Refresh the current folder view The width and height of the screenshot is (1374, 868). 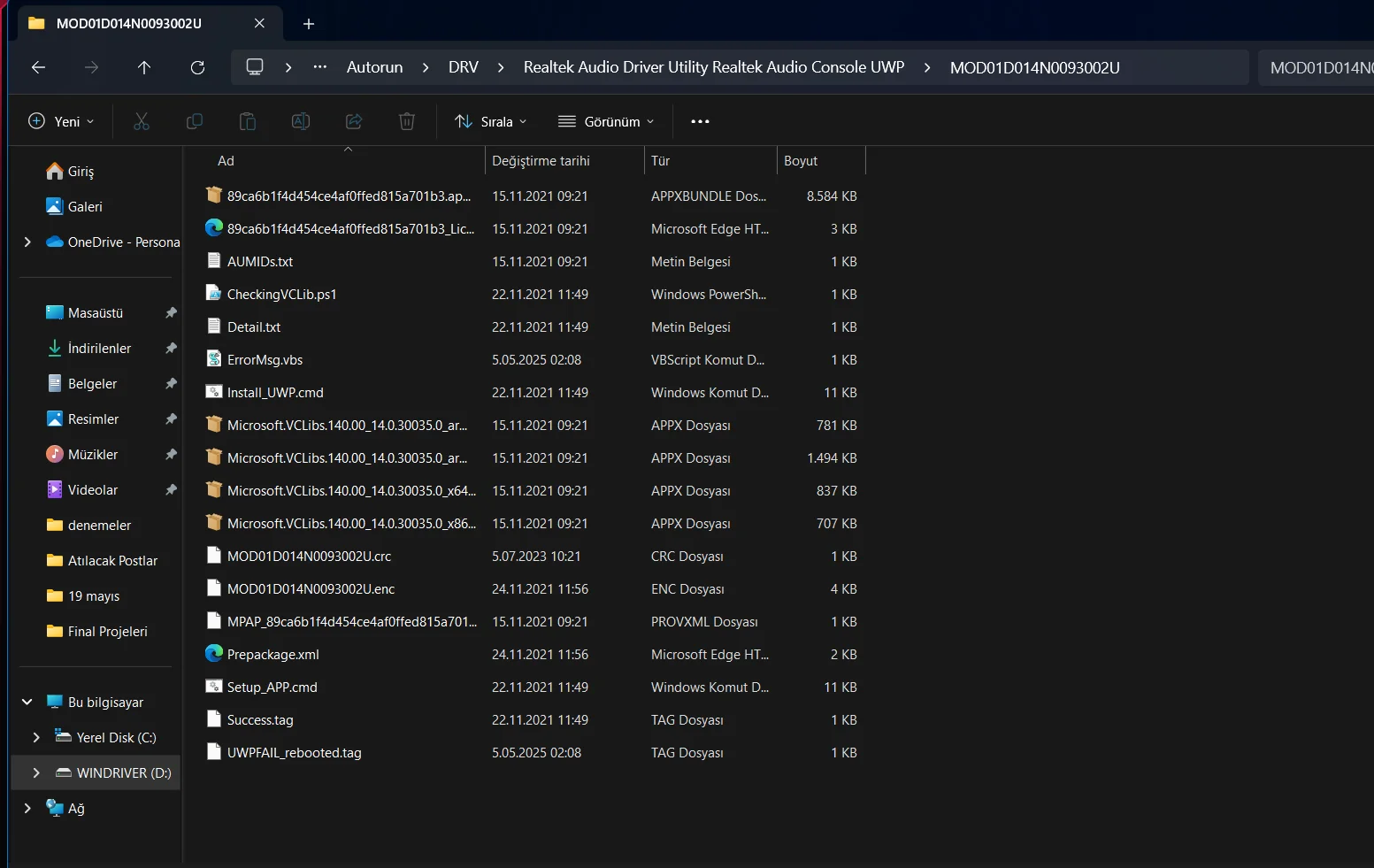pyautogui.click(x=197, y=67)
